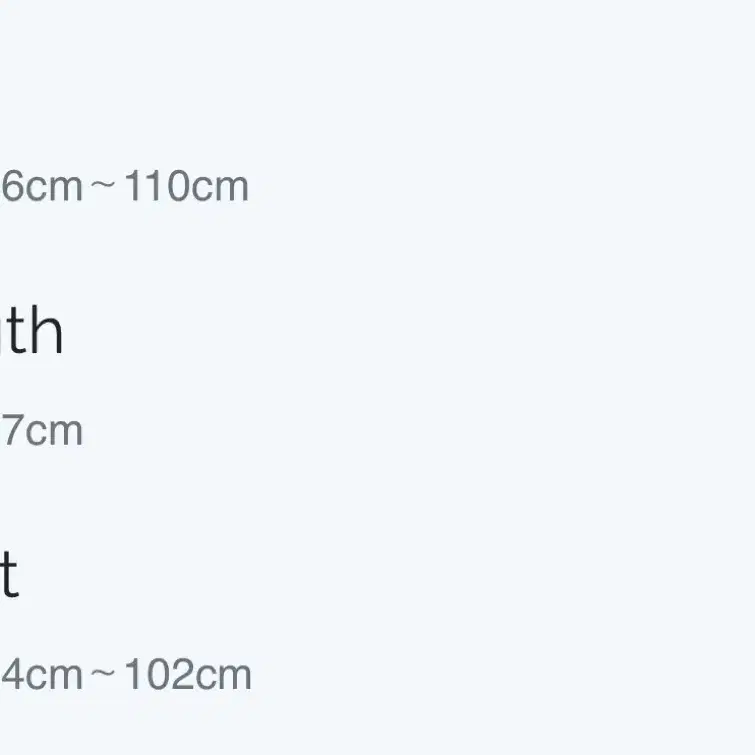Click the '102' digits in bottom range

(157, 675)
